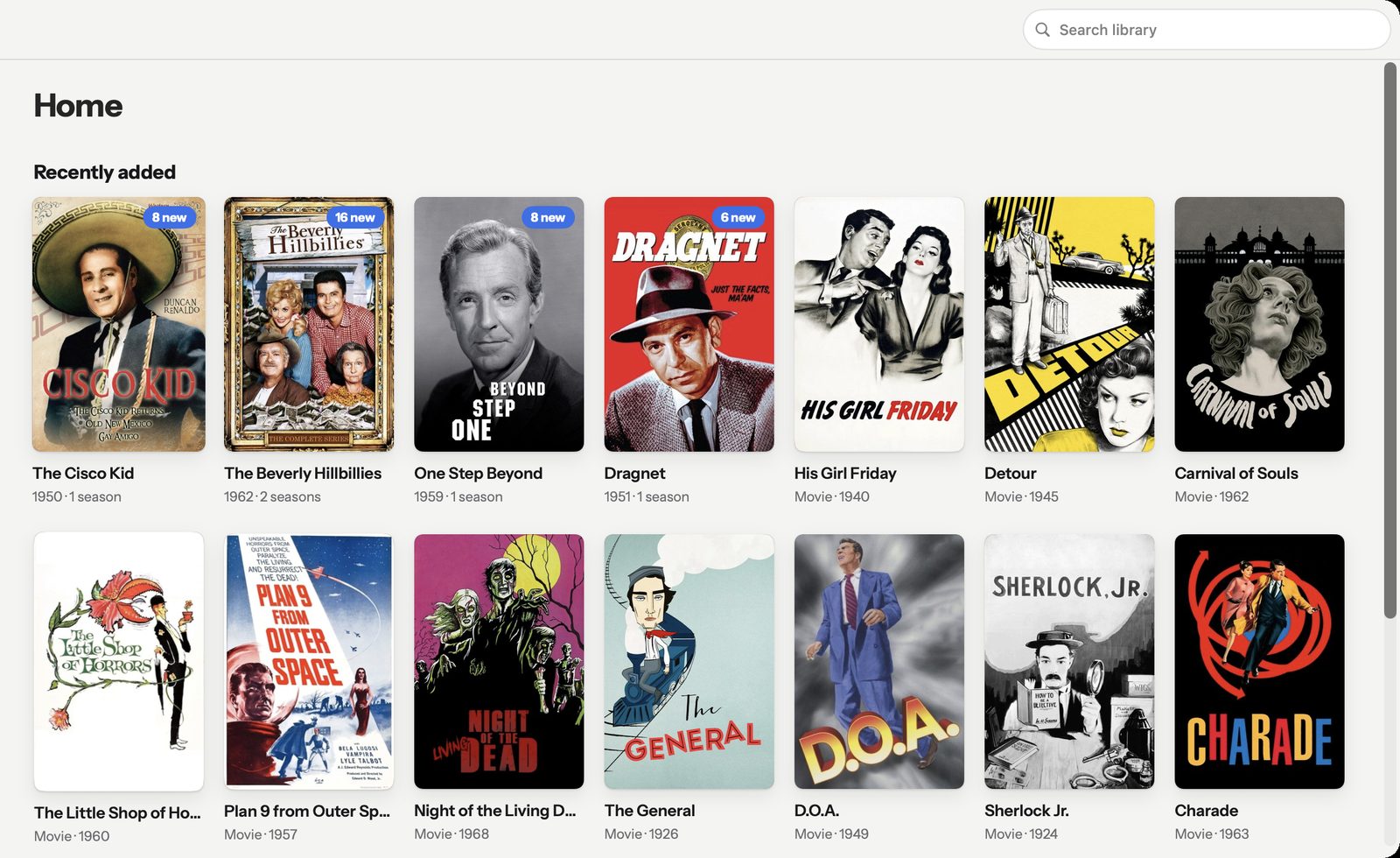Click the Charade title text
The height and width of the screenshot is (858, 1400).
click(x=1206, y=811)
